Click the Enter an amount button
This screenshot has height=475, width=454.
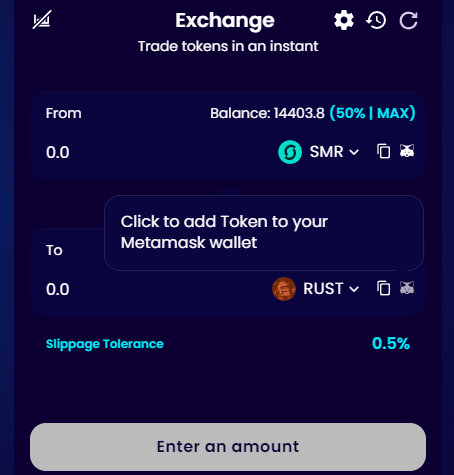click(228, 447)
